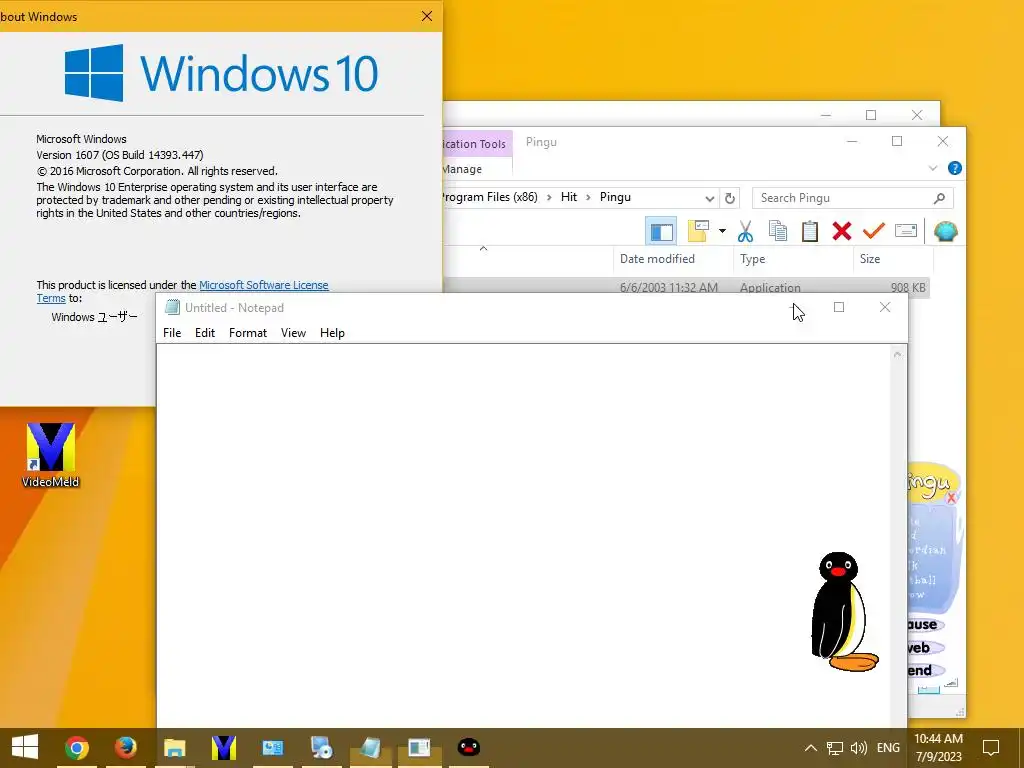Click the Notepad scrollbar up arrow
The height and width of the screenshot is (768, 1024).
pyautogui.click(x=897, y=355)
